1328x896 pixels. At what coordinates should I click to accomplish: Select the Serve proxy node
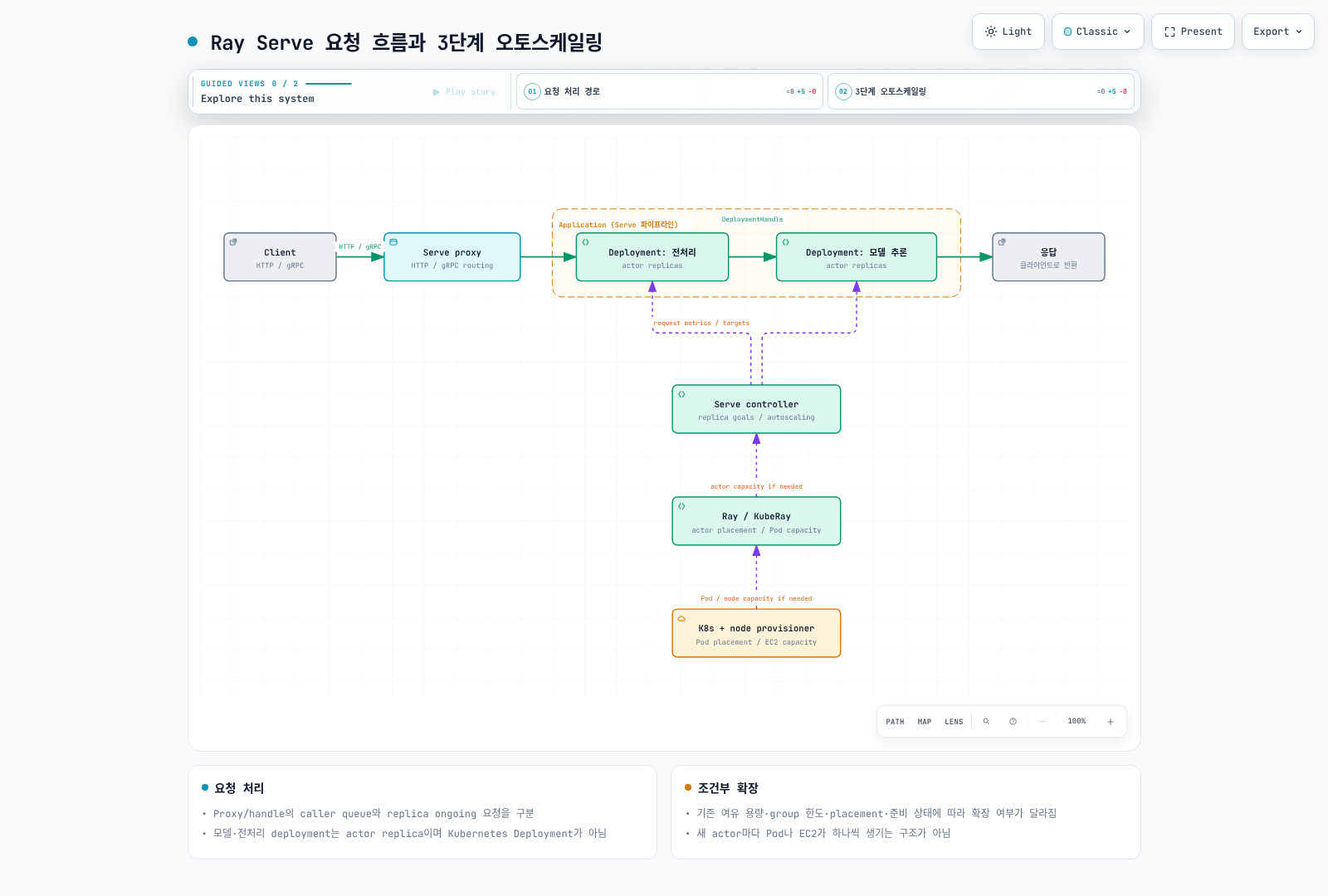click(x=452, y=257)
